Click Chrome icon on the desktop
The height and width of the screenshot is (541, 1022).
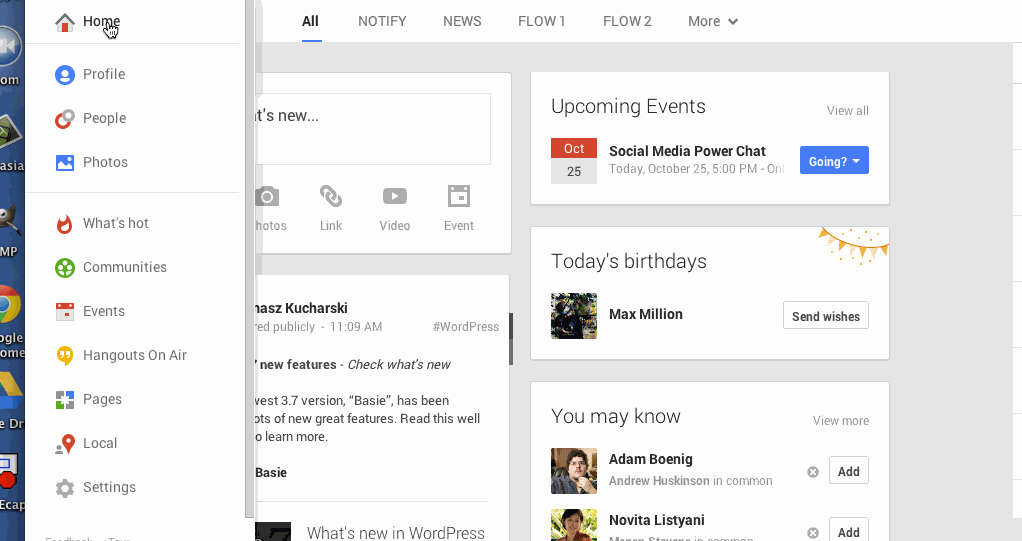click(x=9, y=305)
